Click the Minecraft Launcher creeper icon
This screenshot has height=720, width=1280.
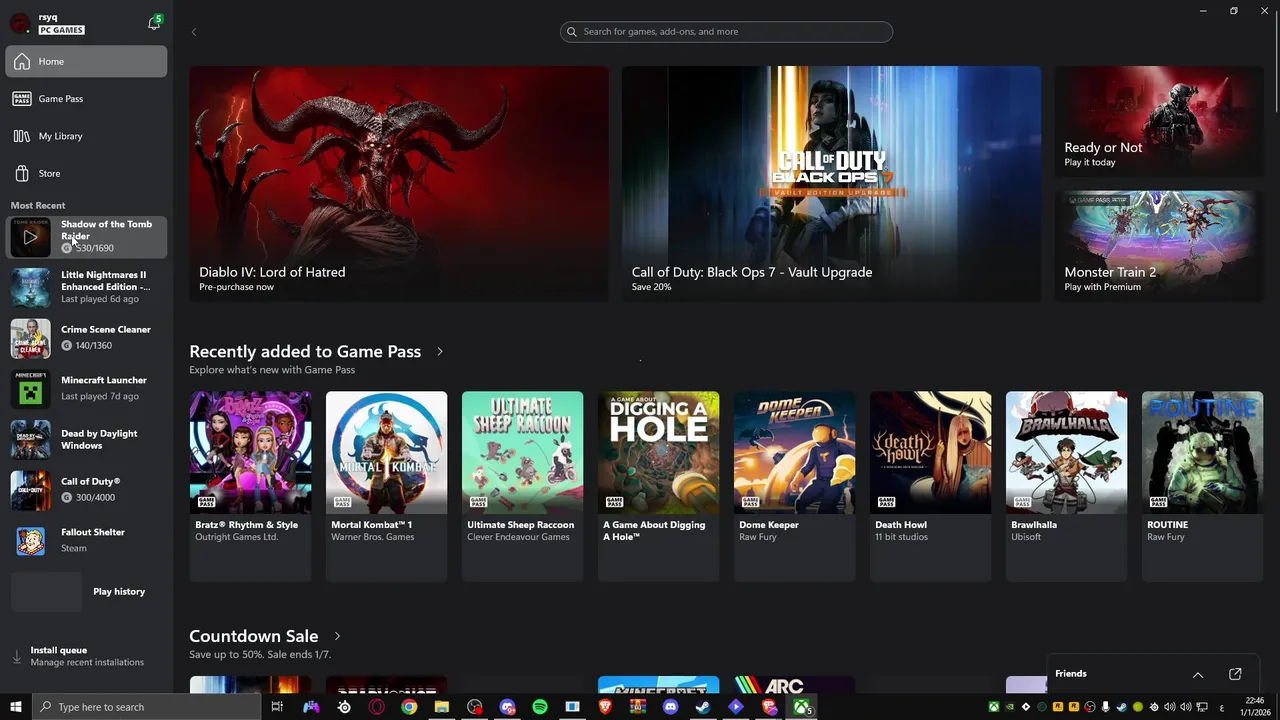coord(30,389)
